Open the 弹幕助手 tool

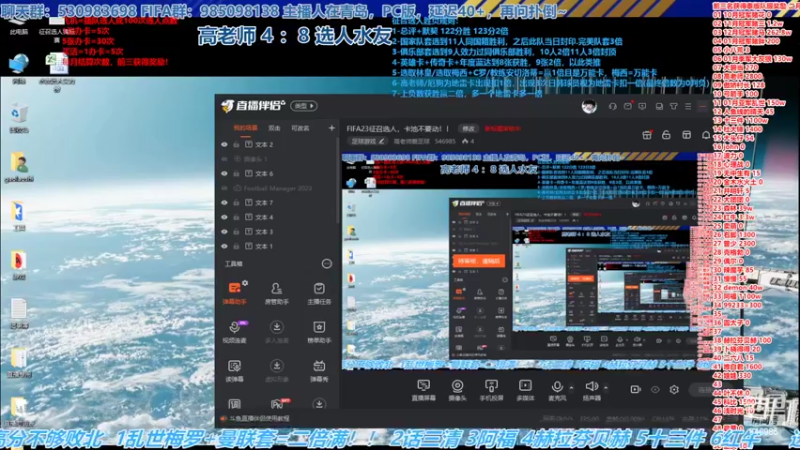point(234,293)
